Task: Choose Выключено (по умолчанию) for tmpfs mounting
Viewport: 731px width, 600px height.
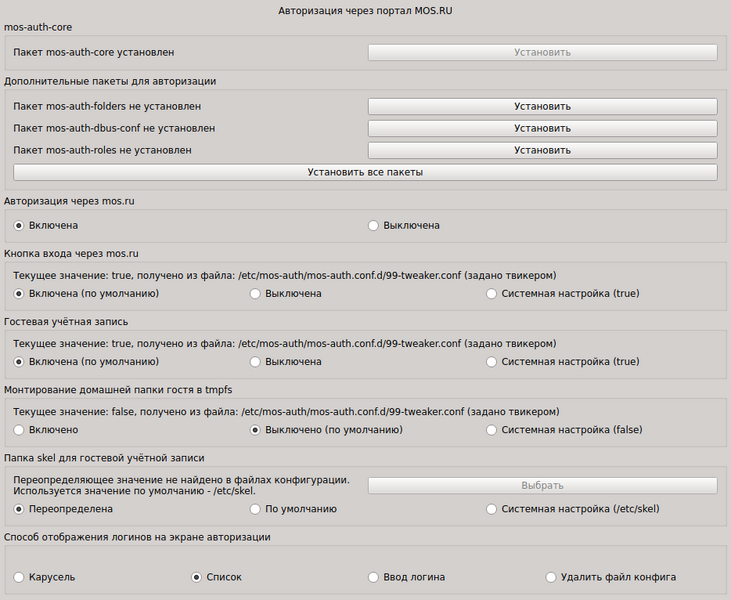Action: [x=255, y=430]
